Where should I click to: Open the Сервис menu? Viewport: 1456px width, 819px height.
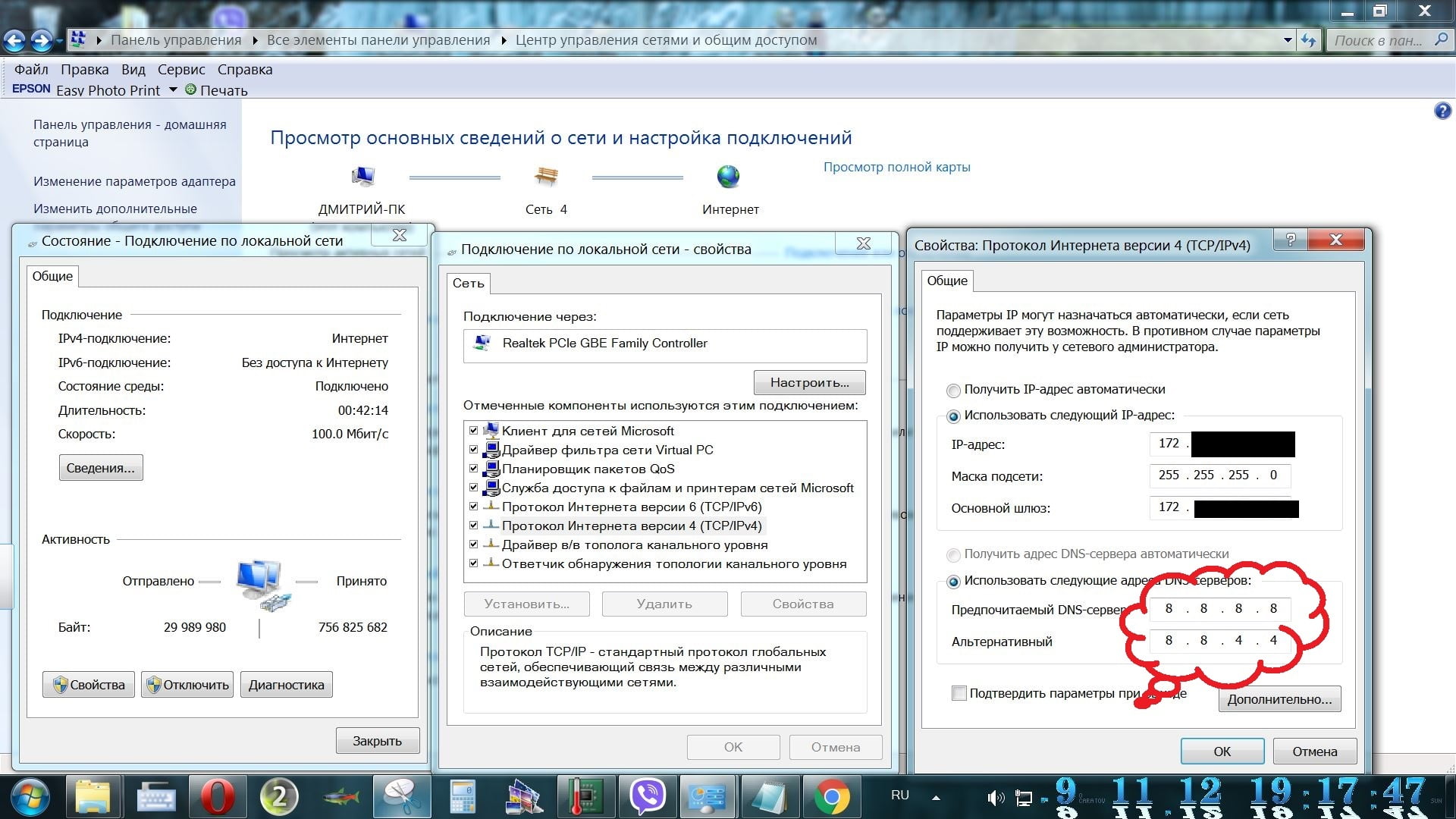tap(181, 69)
